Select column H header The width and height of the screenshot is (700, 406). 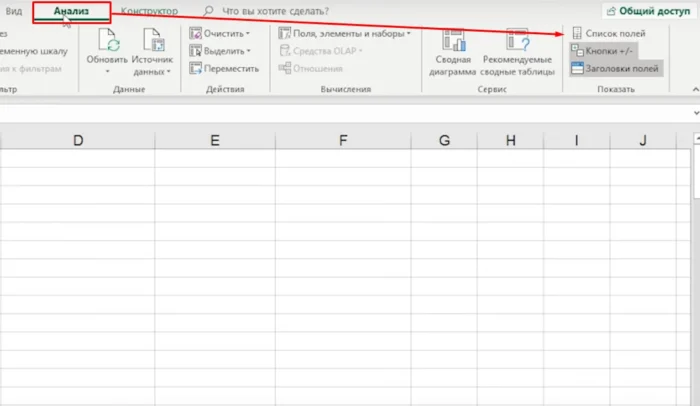(510, 140)
